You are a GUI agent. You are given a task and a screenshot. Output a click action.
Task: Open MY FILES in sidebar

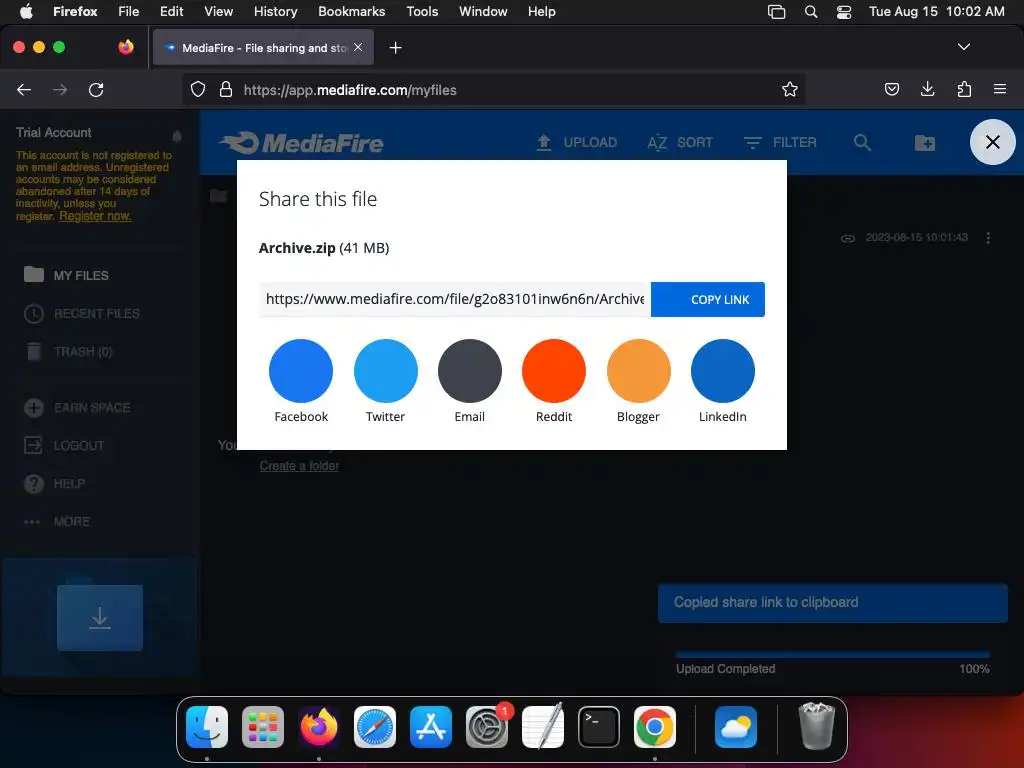(66, 275)
